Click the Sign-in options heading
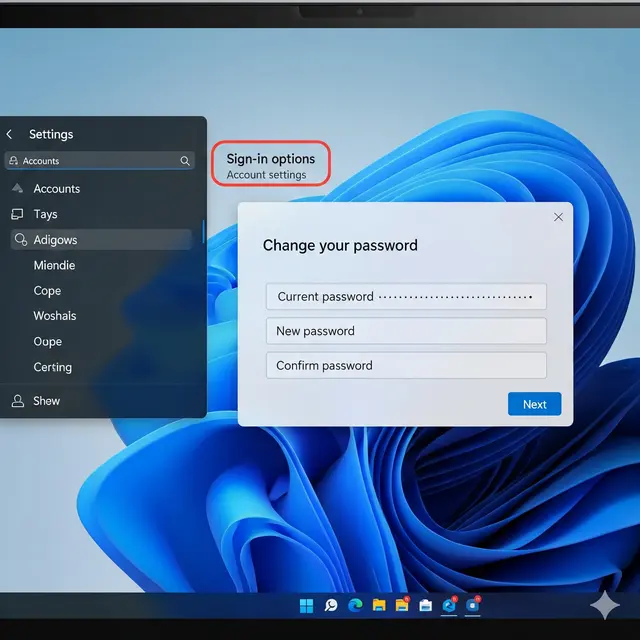 [271, 159]
